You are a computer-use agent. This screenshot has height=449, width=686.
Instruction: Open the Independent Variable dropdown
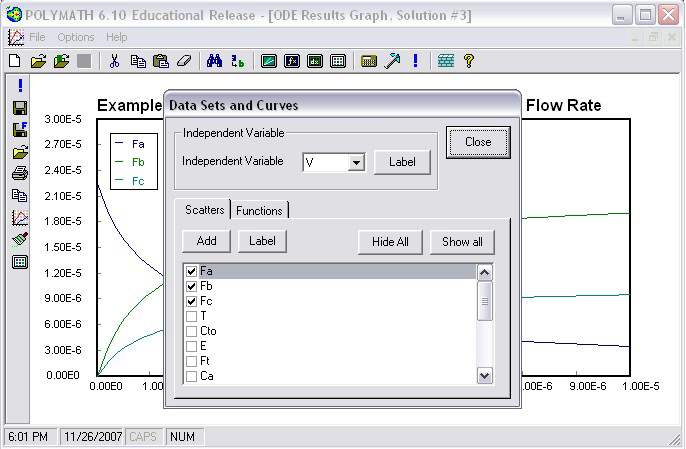355,162
